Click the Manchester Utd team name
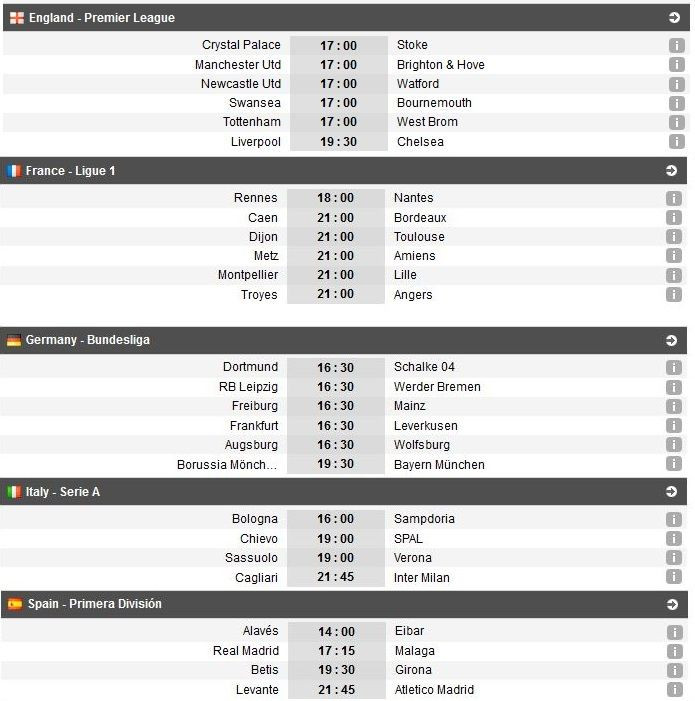The width and height of the screenshot is (695, 701). point(238,65)
